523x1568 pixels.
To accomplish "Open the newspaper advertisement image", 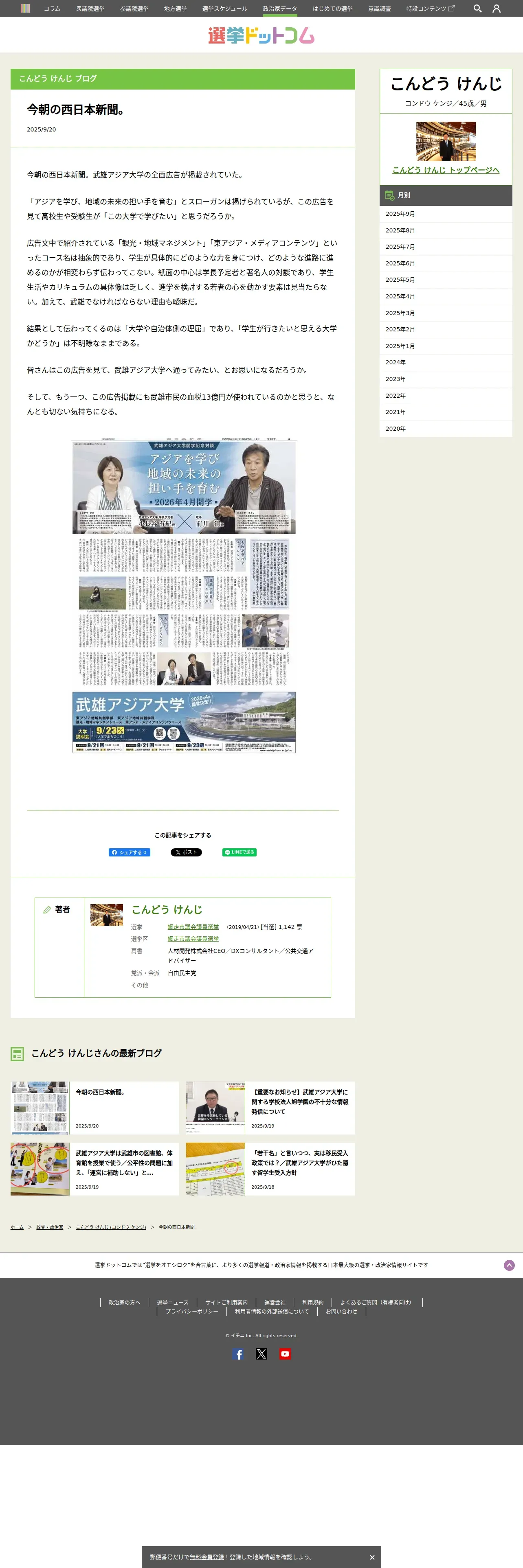I will pos(184,595).
